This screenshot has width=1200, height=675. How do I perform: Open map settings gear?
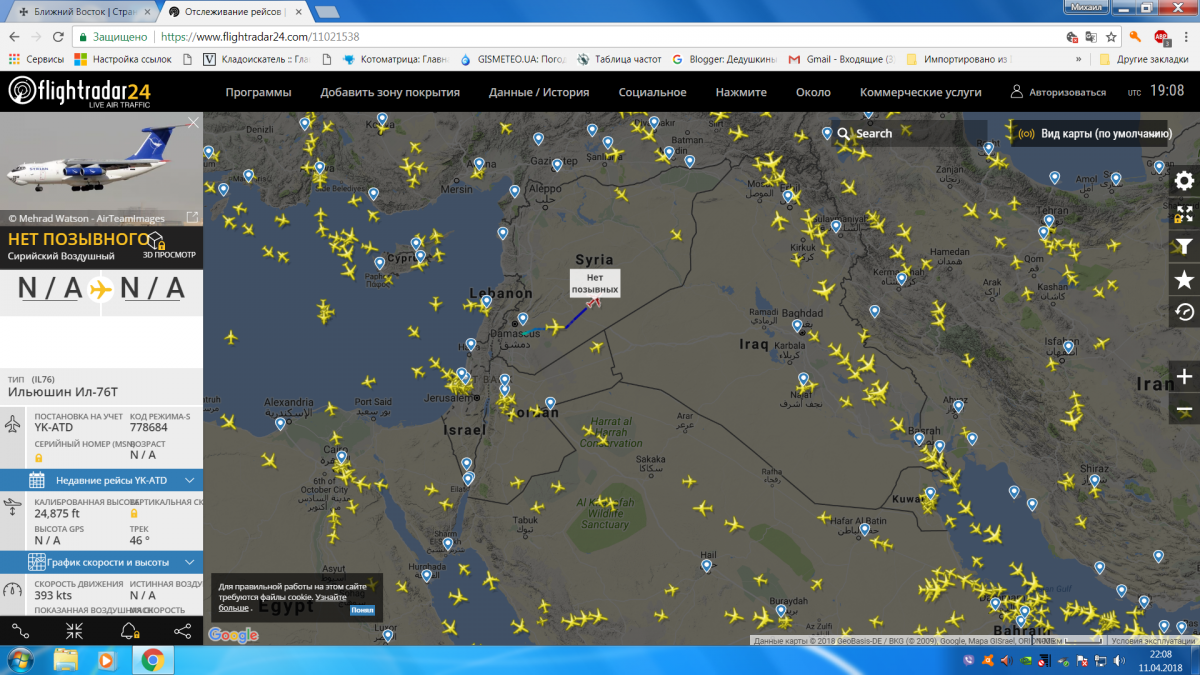pyautogui.click(x=1184, y=181)
